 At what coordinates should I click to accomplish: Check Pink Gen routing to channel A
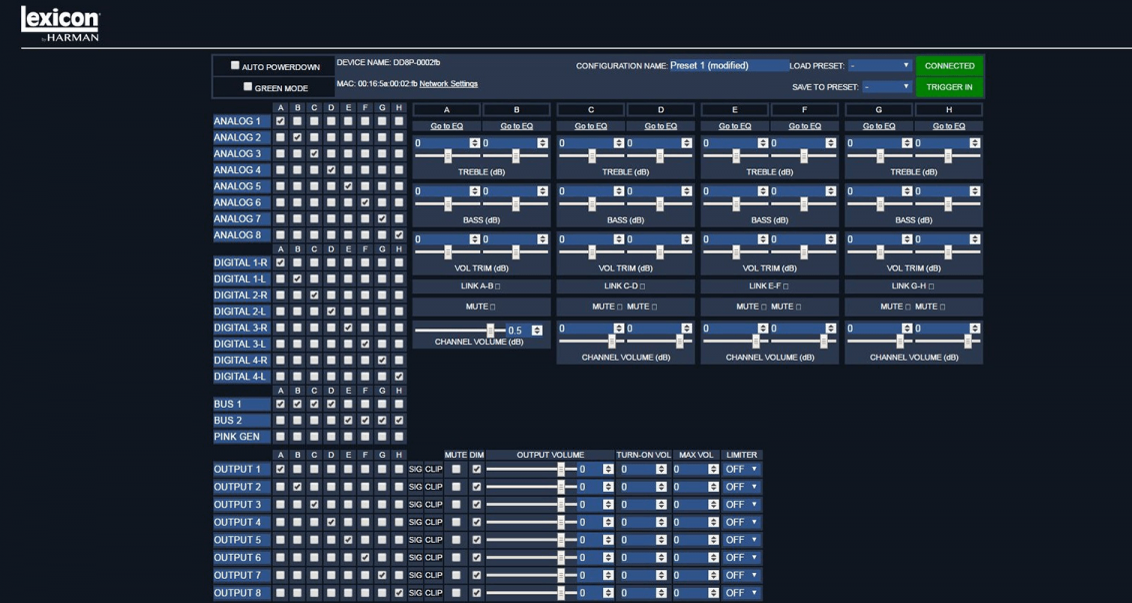[280, 436]
